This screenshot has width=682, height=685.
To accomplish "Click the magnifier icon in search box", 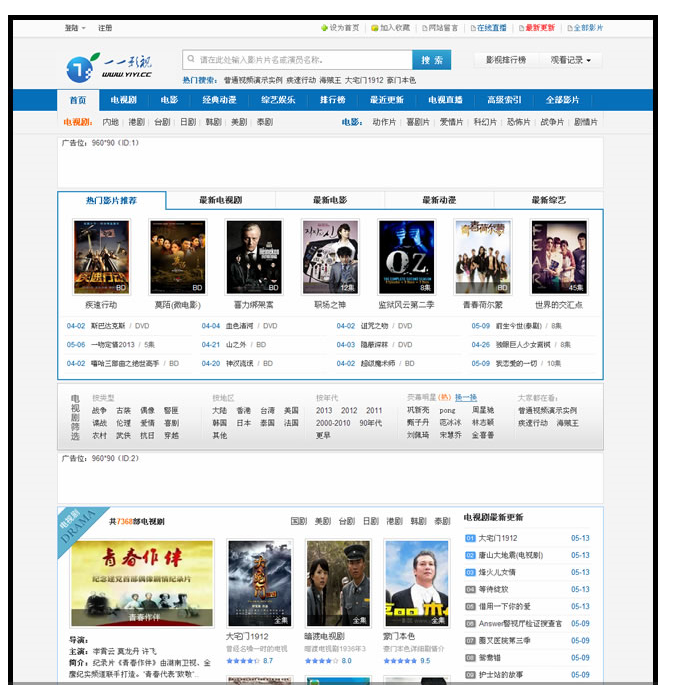I will click(191, 59).
